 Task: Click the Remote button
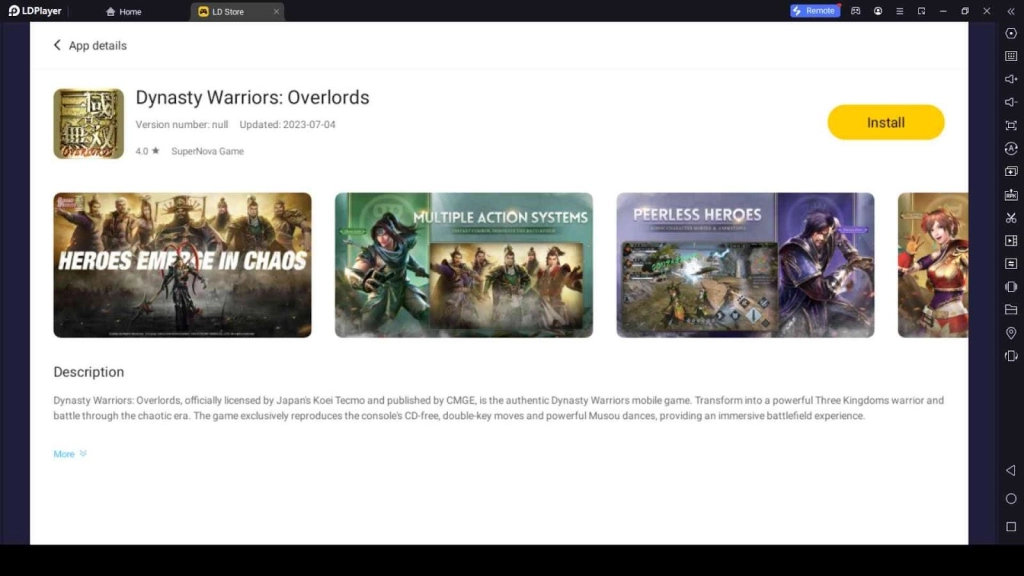(814, 11)
